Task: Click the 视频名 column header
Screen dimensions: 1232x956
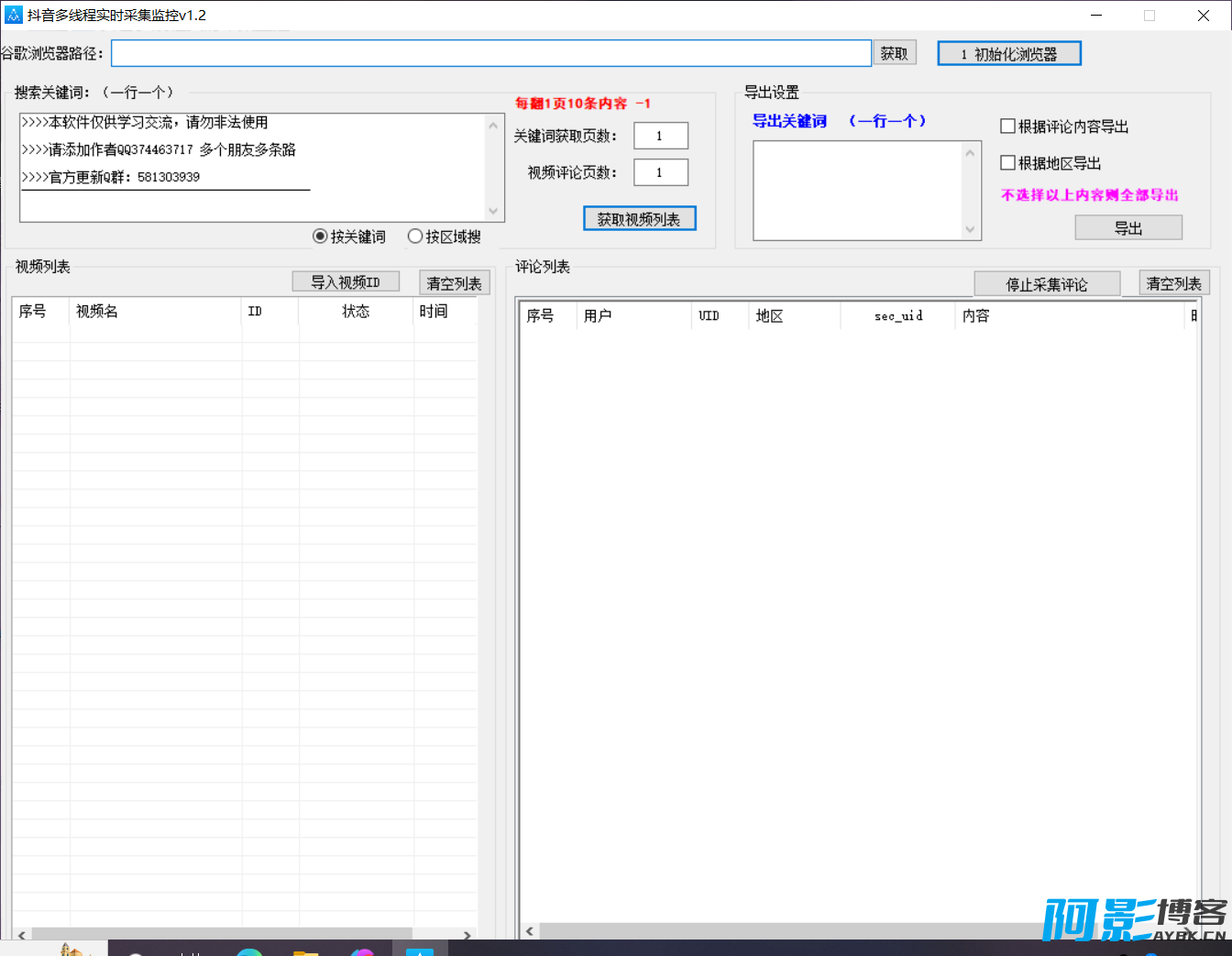Action: click(x=155, y=312)
